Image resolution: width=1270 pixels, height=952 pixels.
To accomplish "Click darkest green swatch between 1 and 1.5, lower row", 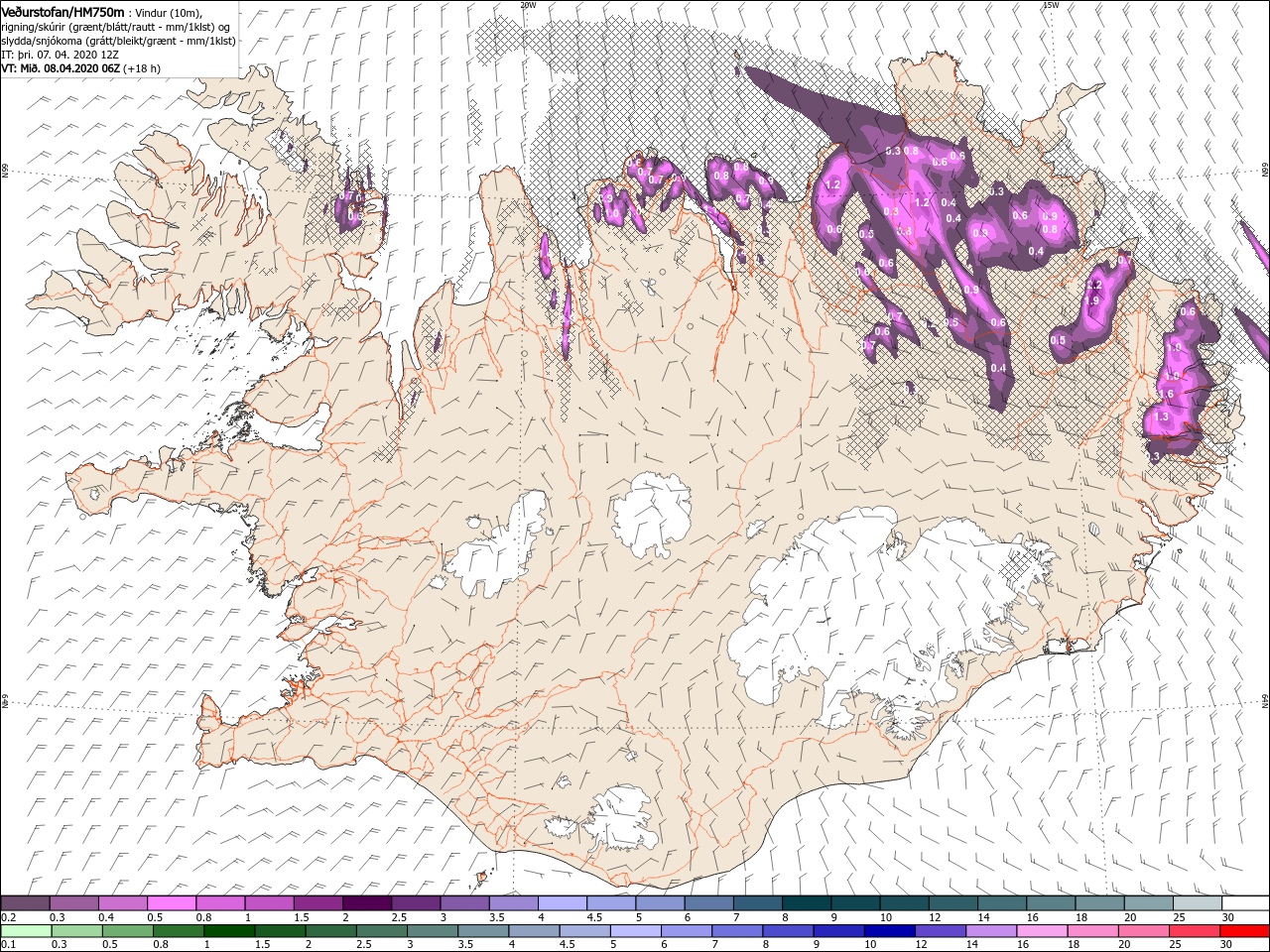I will [229, 931].
